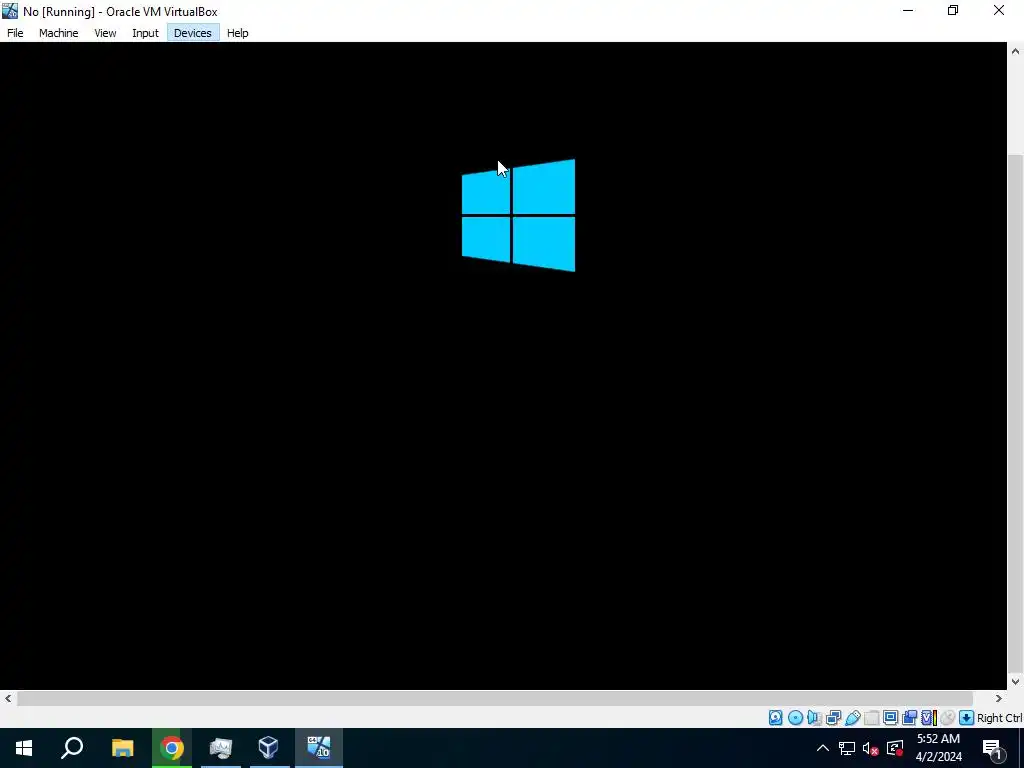Minimize the VirtualBox window
Image resolution: width=1024 pixels, height=768 pixels.
pos(908,11)
